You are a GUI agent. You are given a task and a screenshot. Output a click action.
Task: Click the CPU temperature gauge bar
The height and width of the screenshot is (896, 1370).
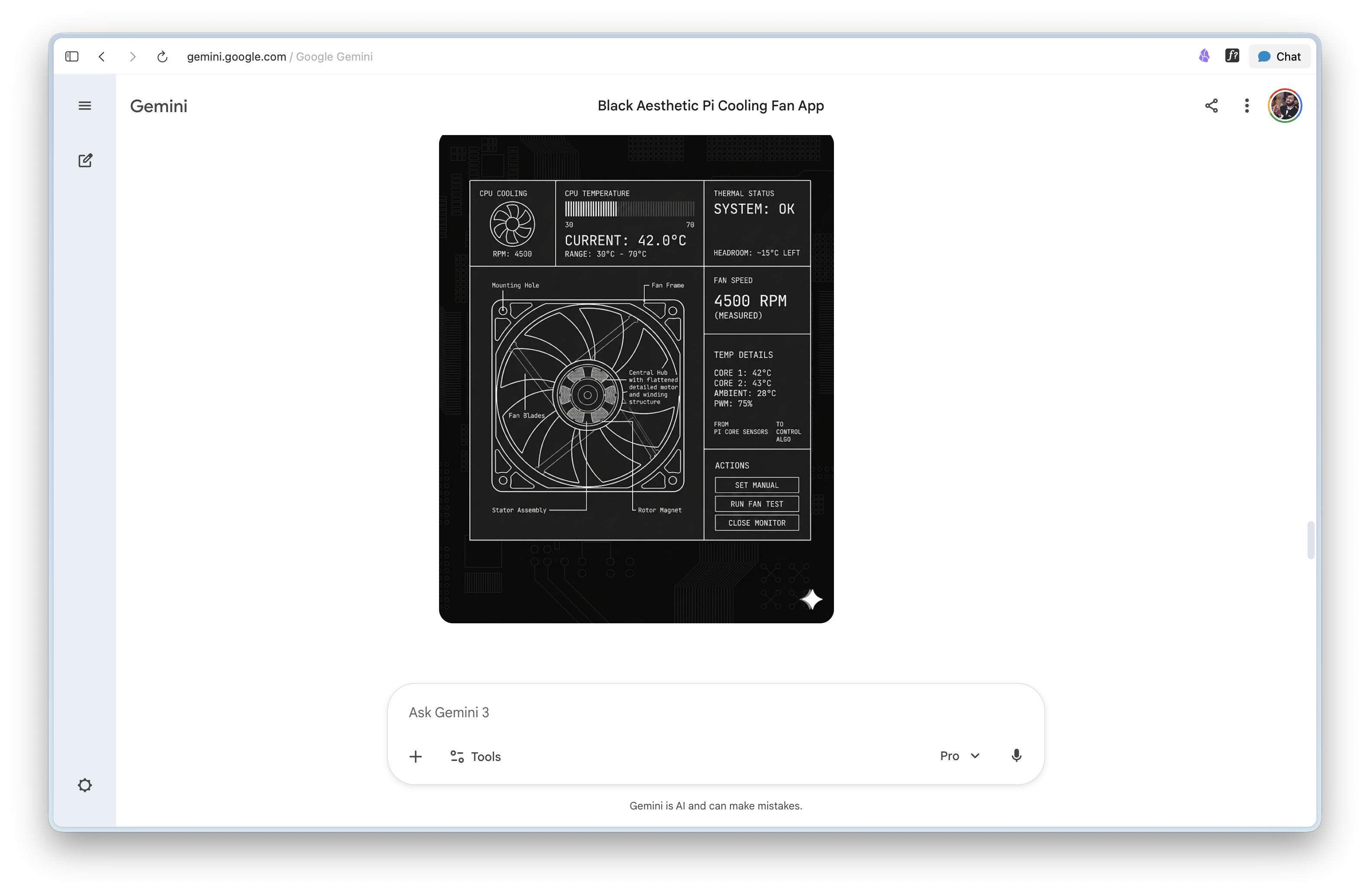629,210
